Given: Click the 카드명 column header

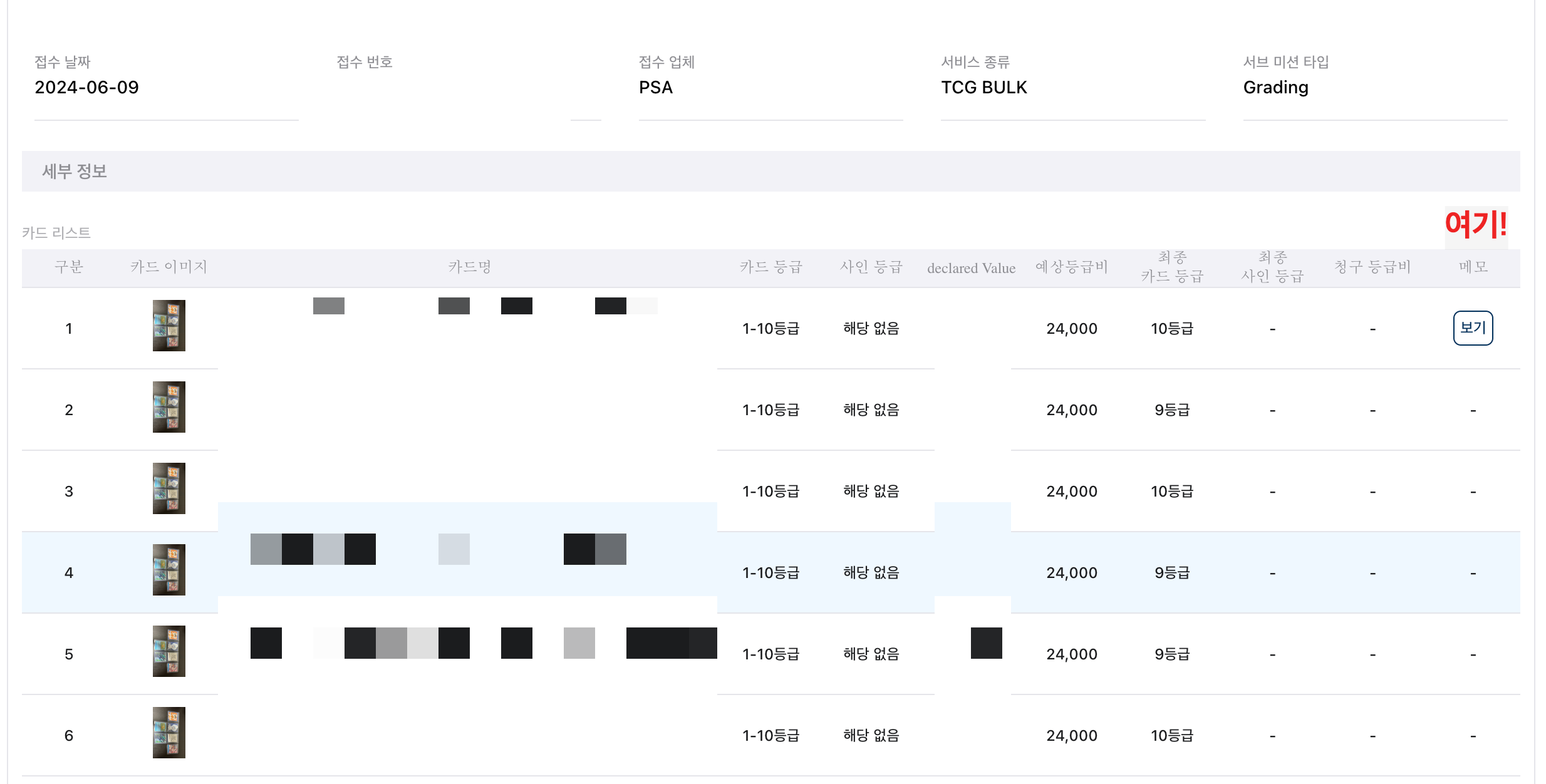Looking at the screenshot, I should [469, 267].
